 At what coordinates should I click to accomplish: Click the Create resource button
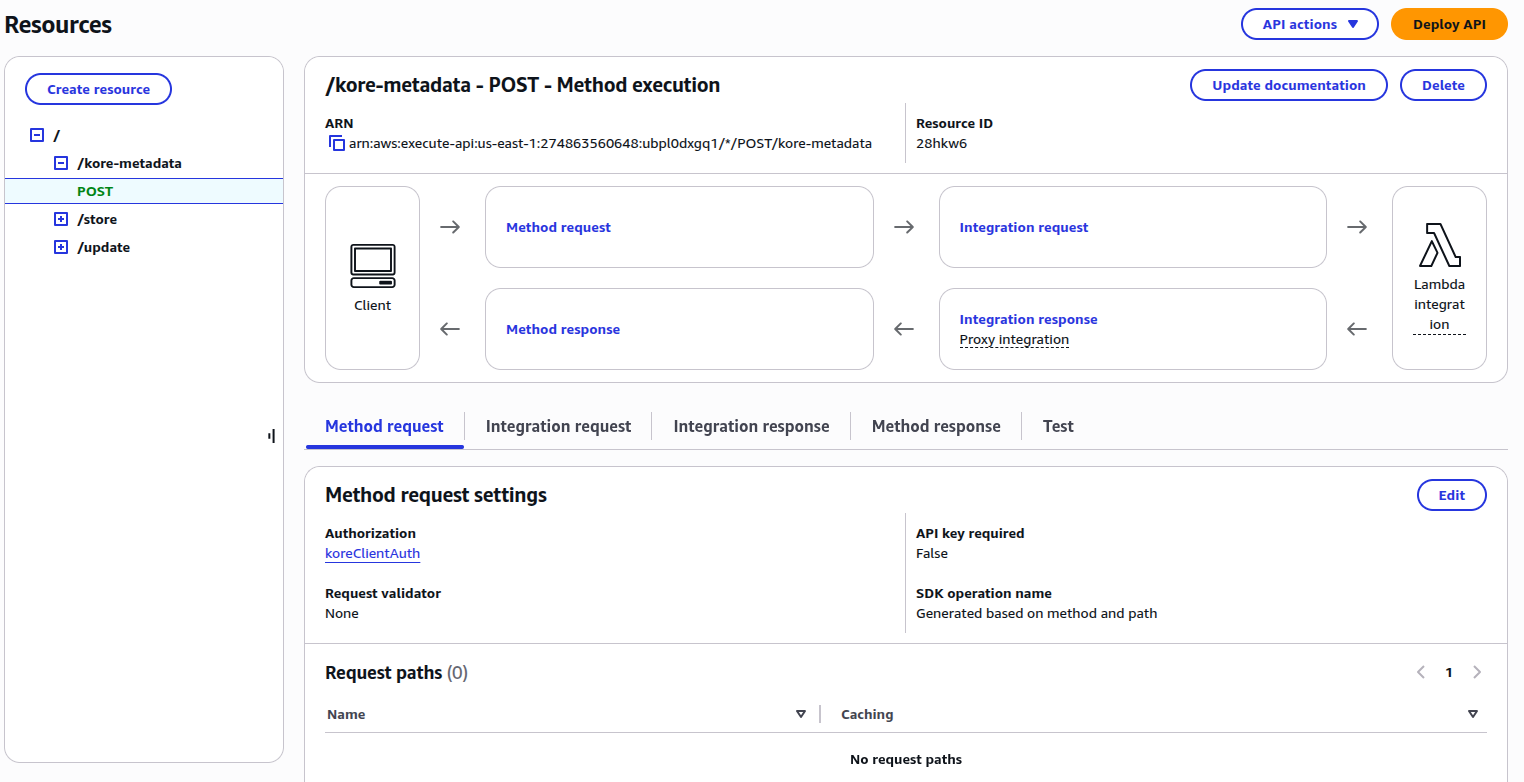tap(98, 89)
